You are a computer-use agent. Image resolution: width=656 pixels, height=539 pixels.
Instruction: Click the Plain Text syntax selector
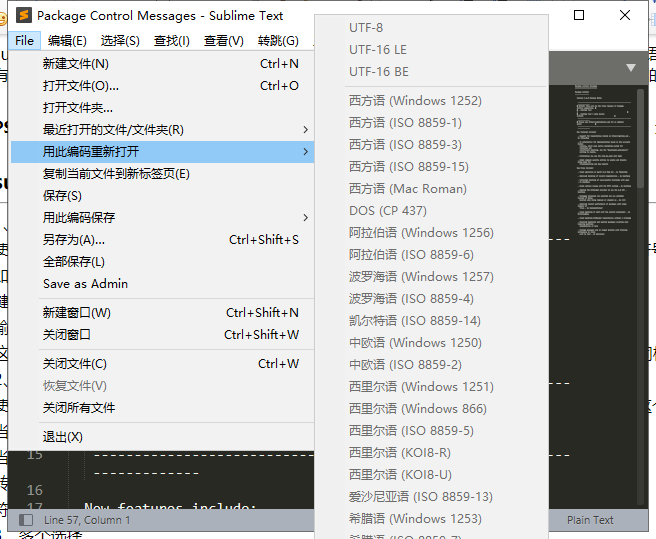(x=590, y=520)
